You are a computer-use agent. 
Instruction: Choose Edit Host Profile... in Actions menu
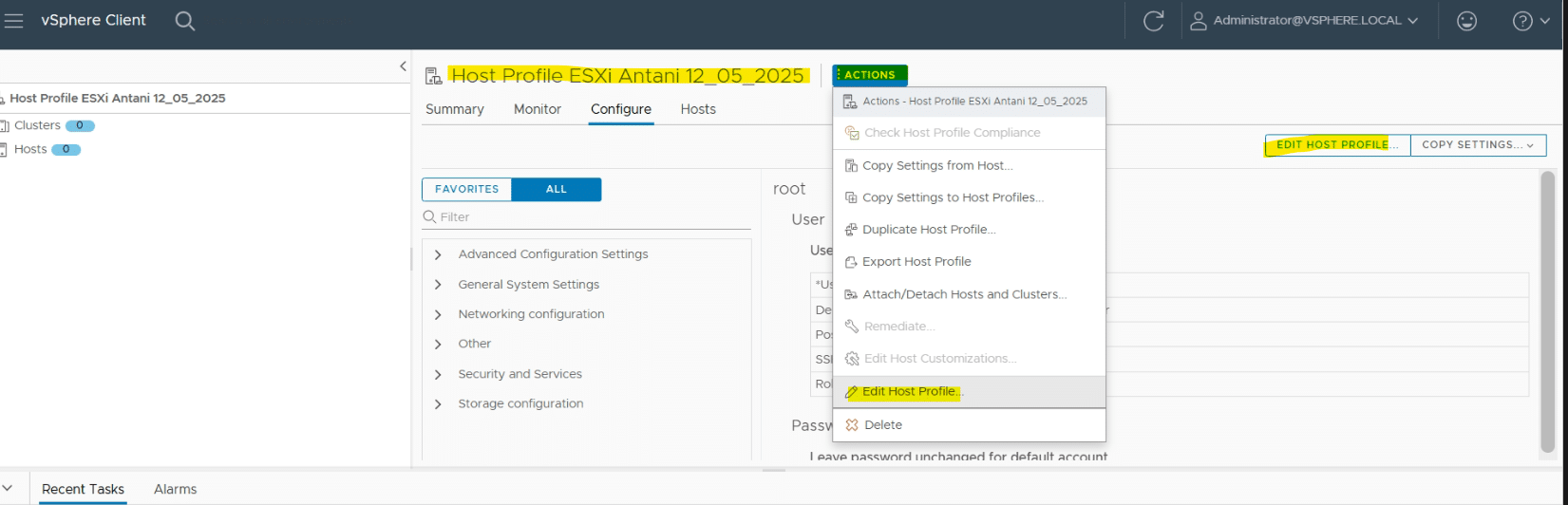point(969,392)
